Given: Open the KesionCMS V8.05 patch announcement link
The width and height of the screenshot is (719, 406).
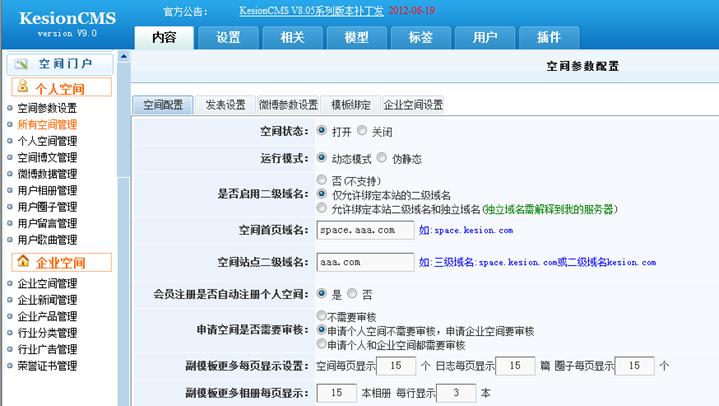Looking at the screenshot, I should pos(311,11).
